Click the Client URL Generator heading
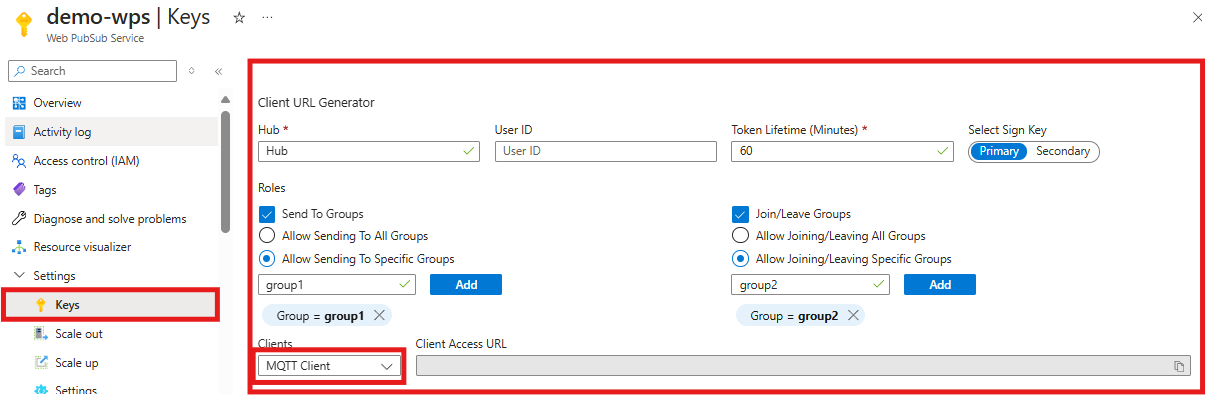This screenshot has height=395, width=1206. 316,102
